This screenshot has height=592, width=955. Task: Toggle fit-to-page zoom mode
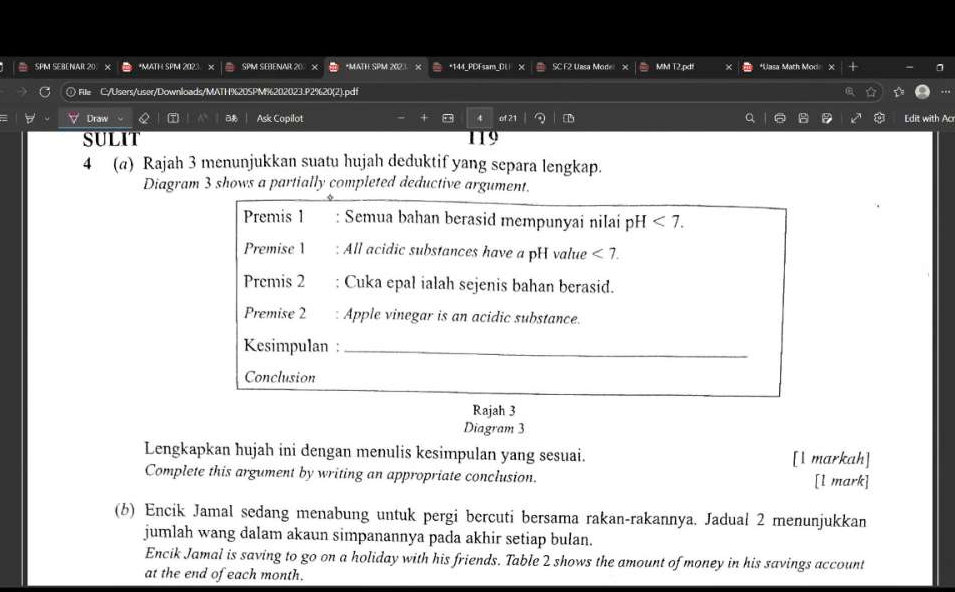(448, 117)
